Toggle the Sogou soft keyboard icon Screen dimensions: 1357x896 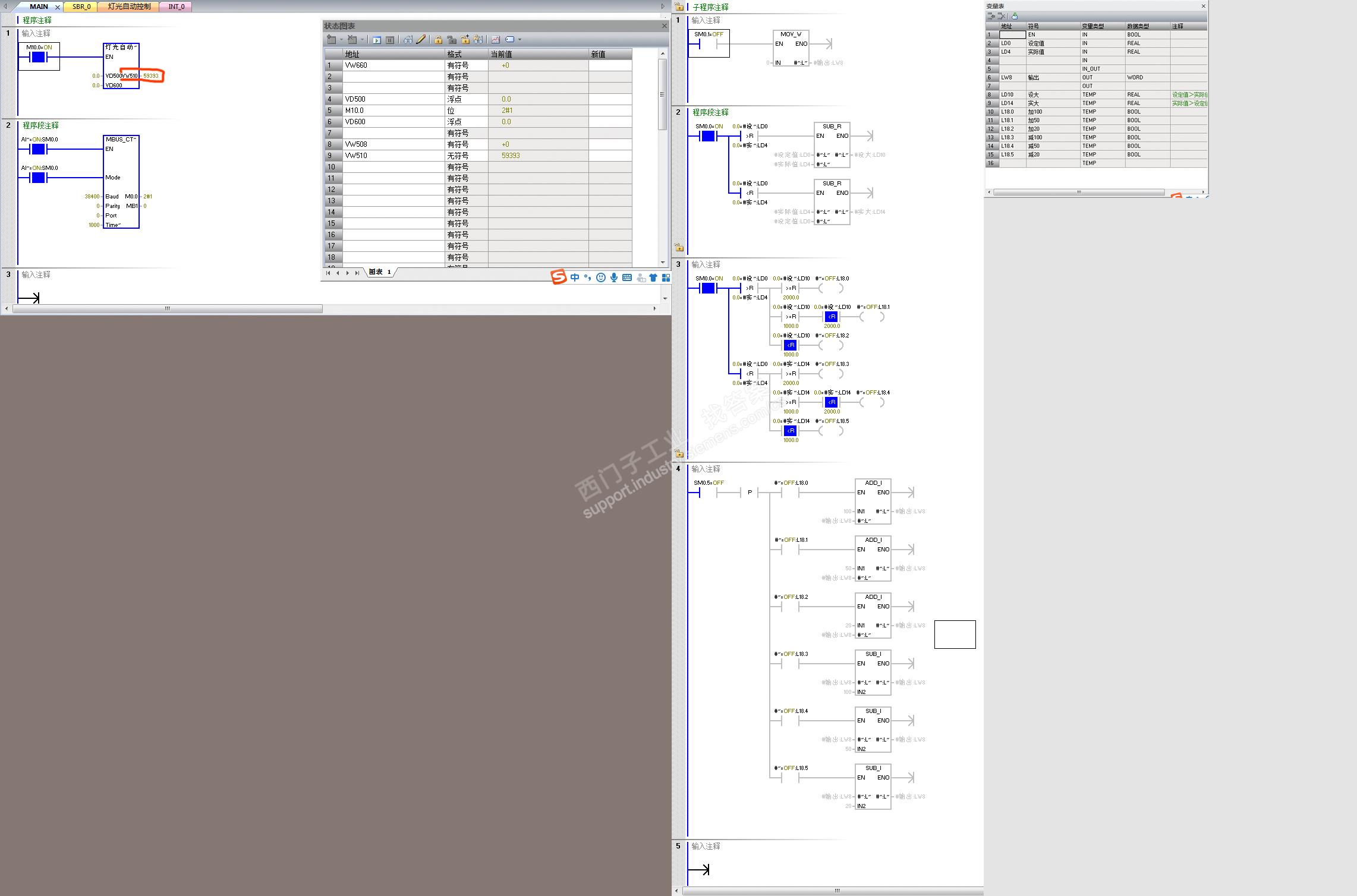click(626, 277)
